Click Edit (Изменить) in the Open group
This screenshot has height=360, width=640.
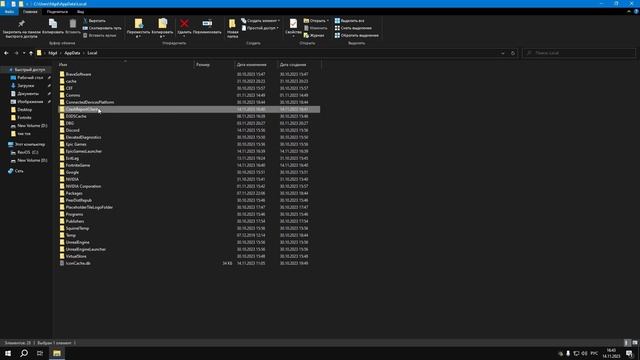(x=316, y=28)
